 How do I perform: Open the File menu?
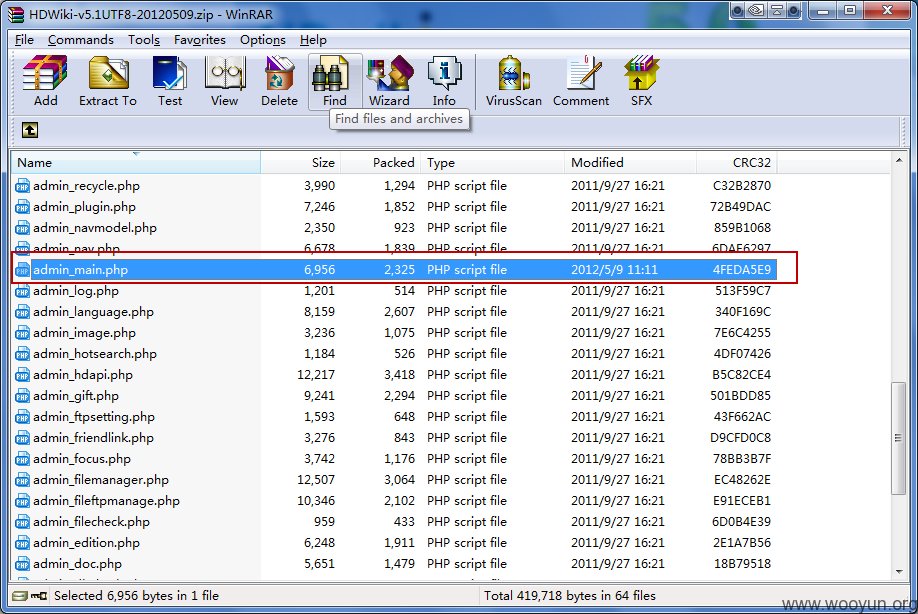(24, 40)
